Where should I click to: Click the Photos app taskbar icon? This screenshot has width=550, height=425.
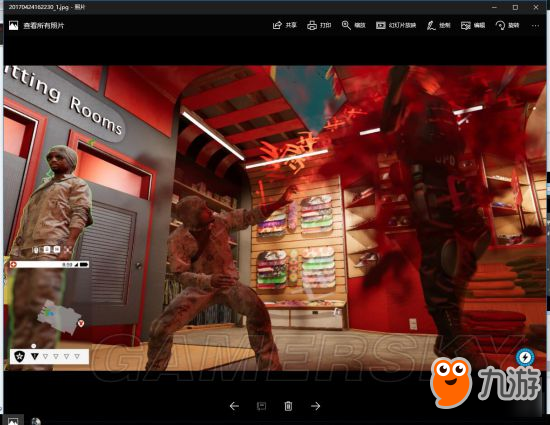[13, 420]
